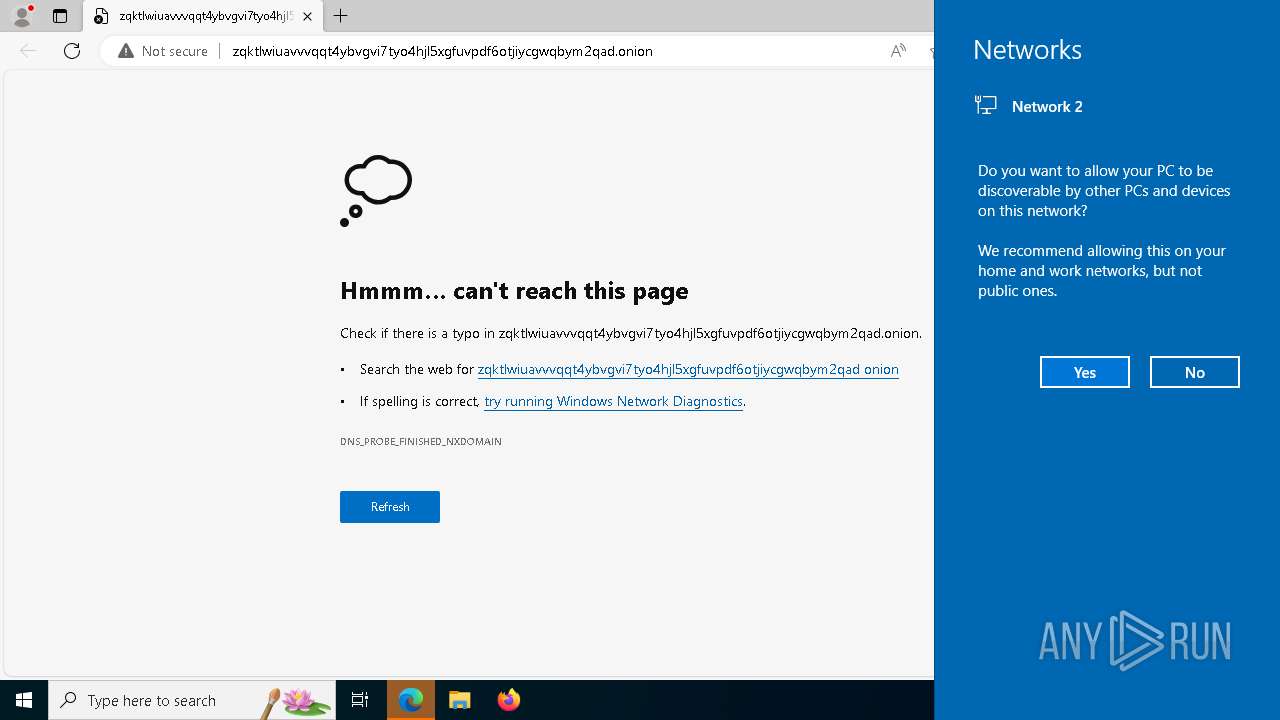Open Microsoft Edge taskbar icon
The image size is (1280, 720).
[x=411, y=700]
